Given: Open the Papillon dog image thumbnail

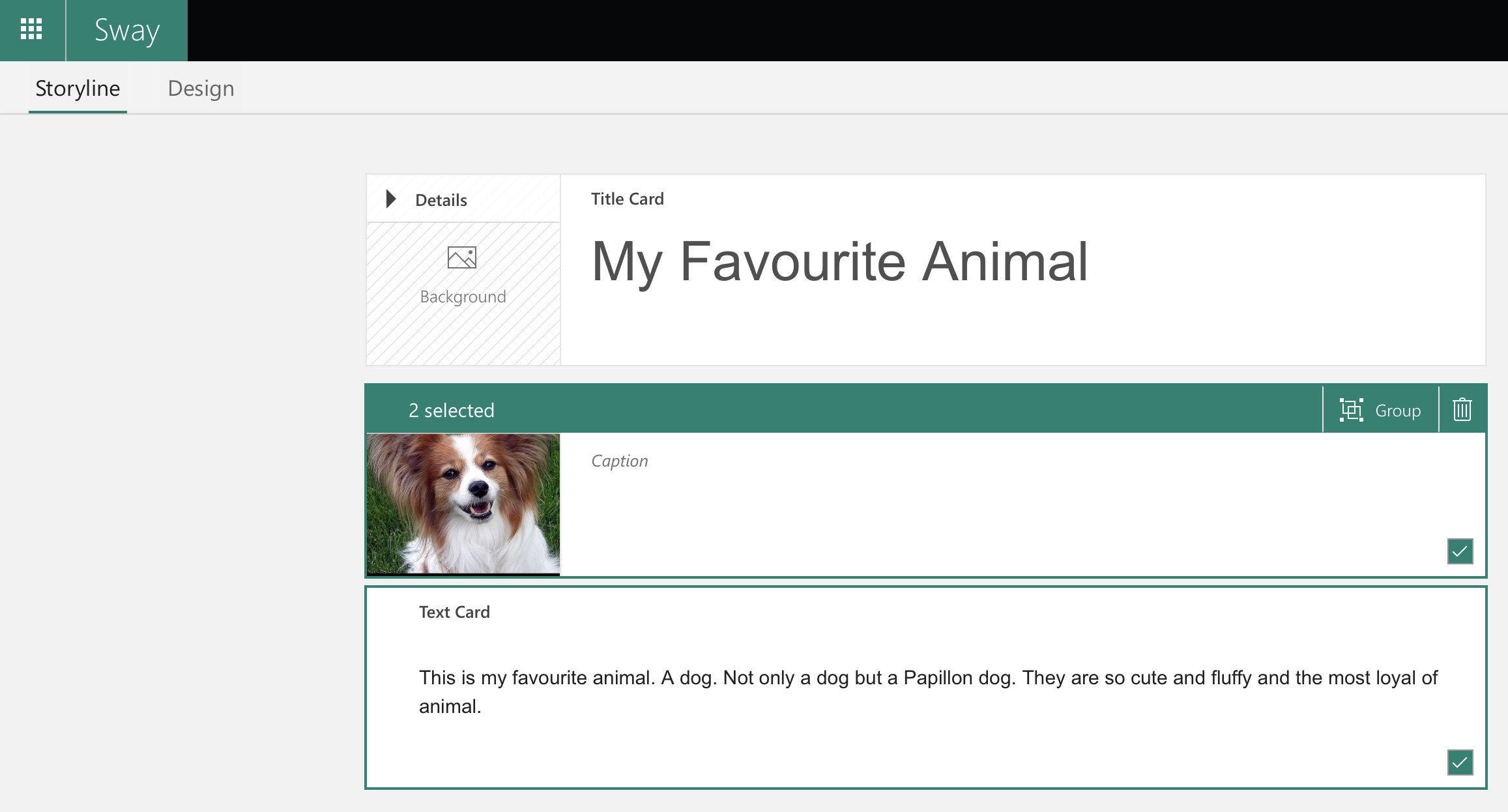Looking at the screenshot, I should [463, 504].
